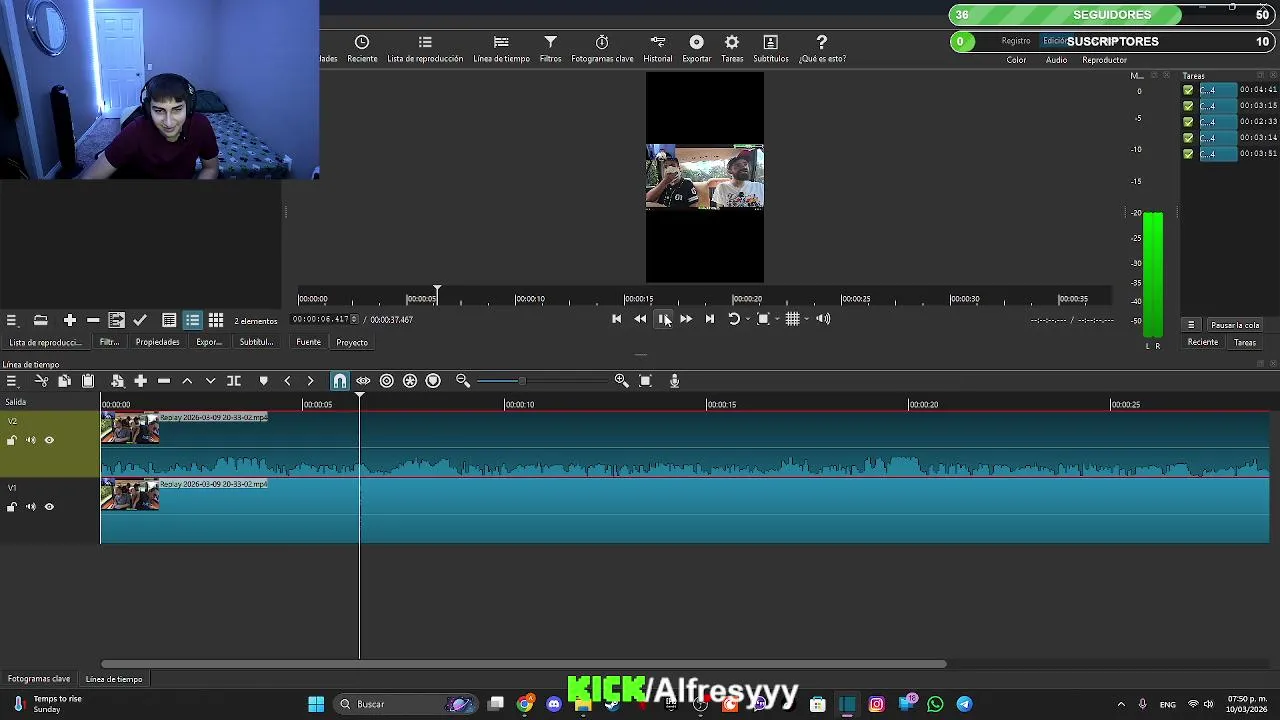Record audio with the microphone icon
The height and width of the screenshot is (720, 1280).
[x=675, y=381]
